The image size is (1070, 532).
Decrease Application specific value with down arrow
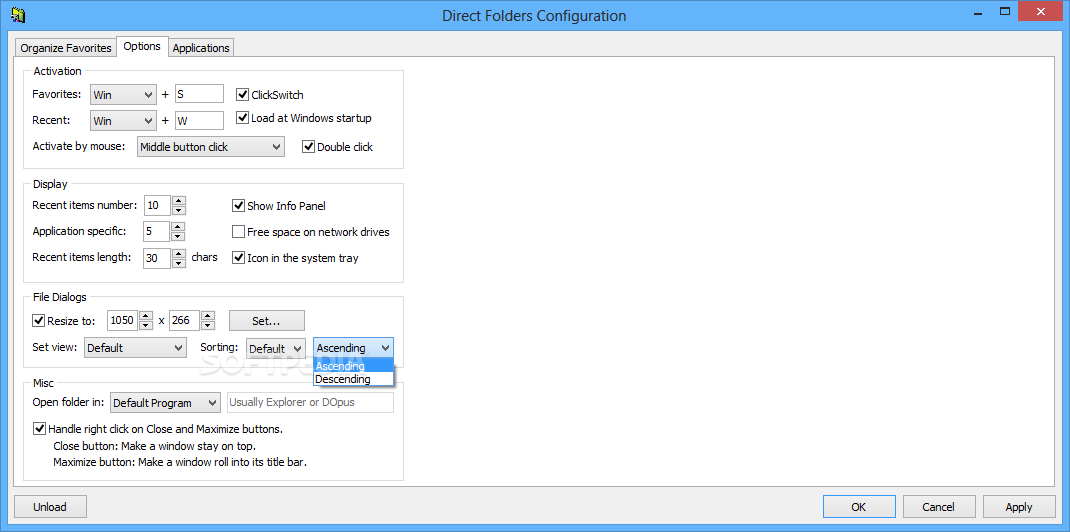178,236
